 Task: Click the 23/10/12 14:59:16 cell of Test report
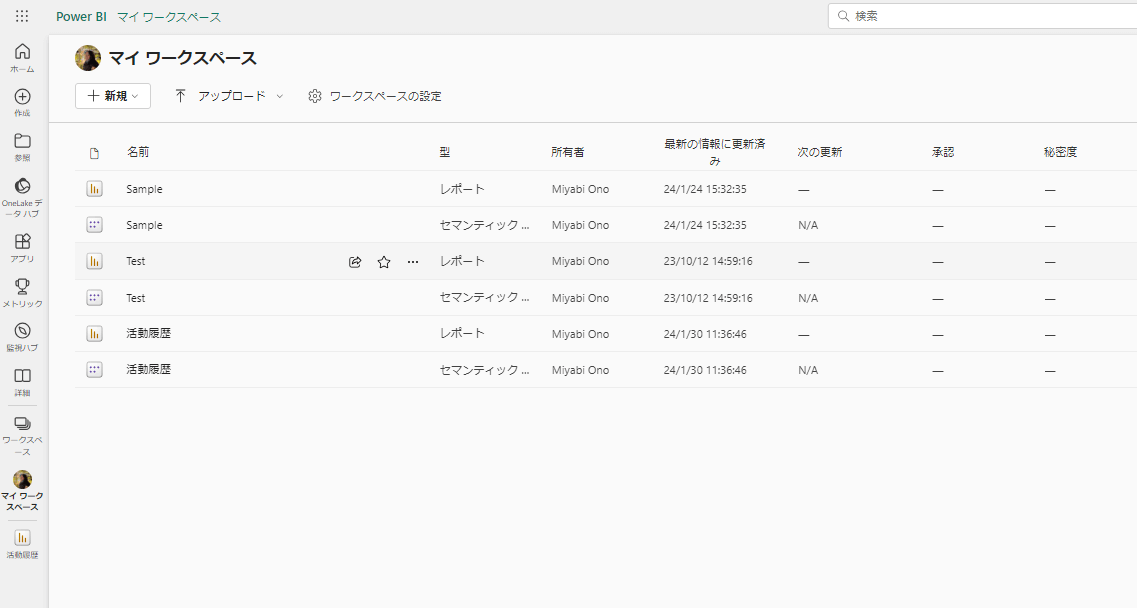708,261
